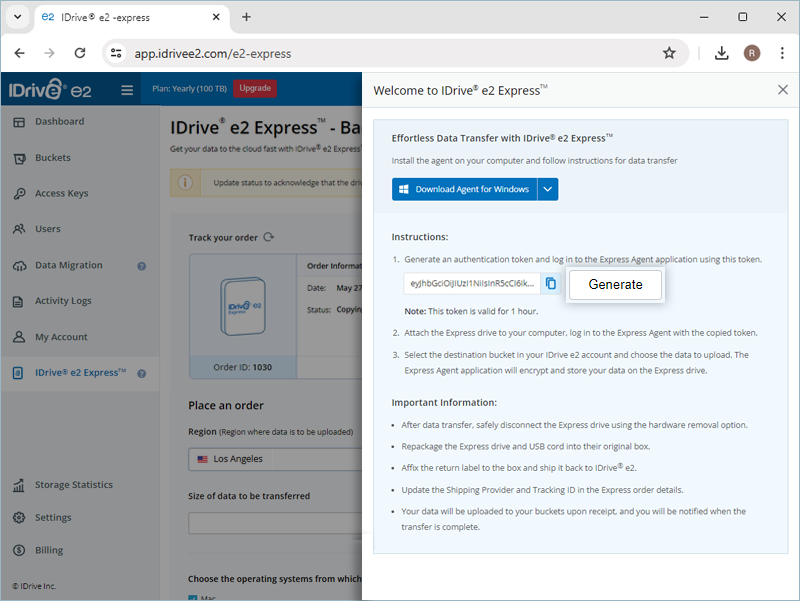This screenshot has width=800, height=601.
Task: Open help icon beside IDrive e2 Express
Action: [142, 373]
